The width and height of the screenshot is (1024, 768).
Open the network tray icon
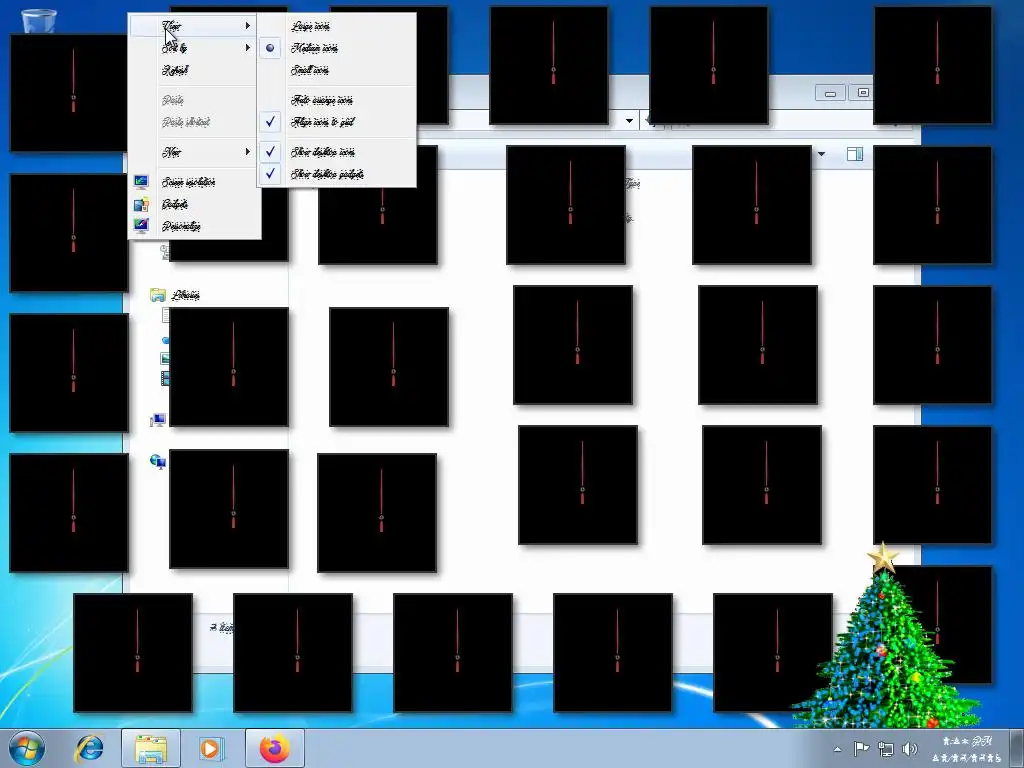tap(886, 748)
